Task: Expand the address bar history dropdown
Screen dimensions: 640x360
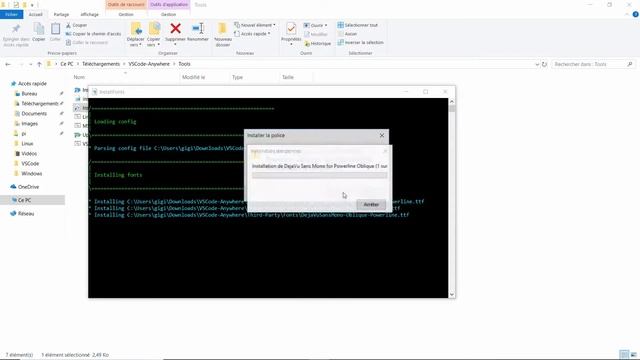Action: click(x=537, y=64)
